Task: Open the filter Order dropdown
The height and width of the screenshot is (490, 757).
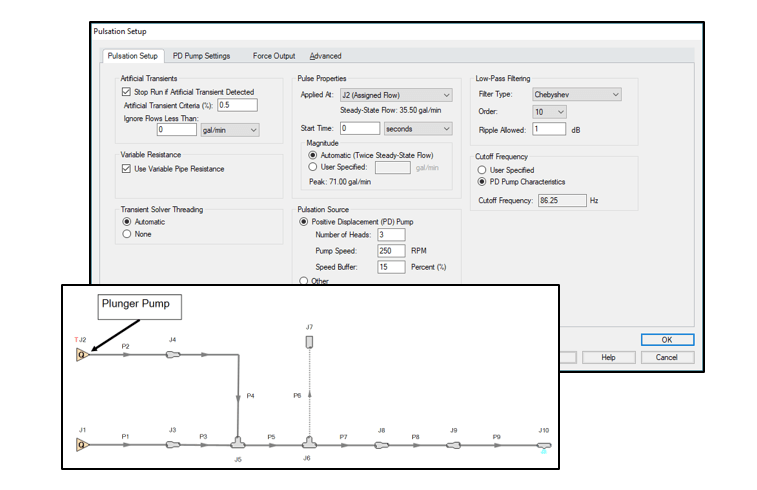Action: coord(549,112)
